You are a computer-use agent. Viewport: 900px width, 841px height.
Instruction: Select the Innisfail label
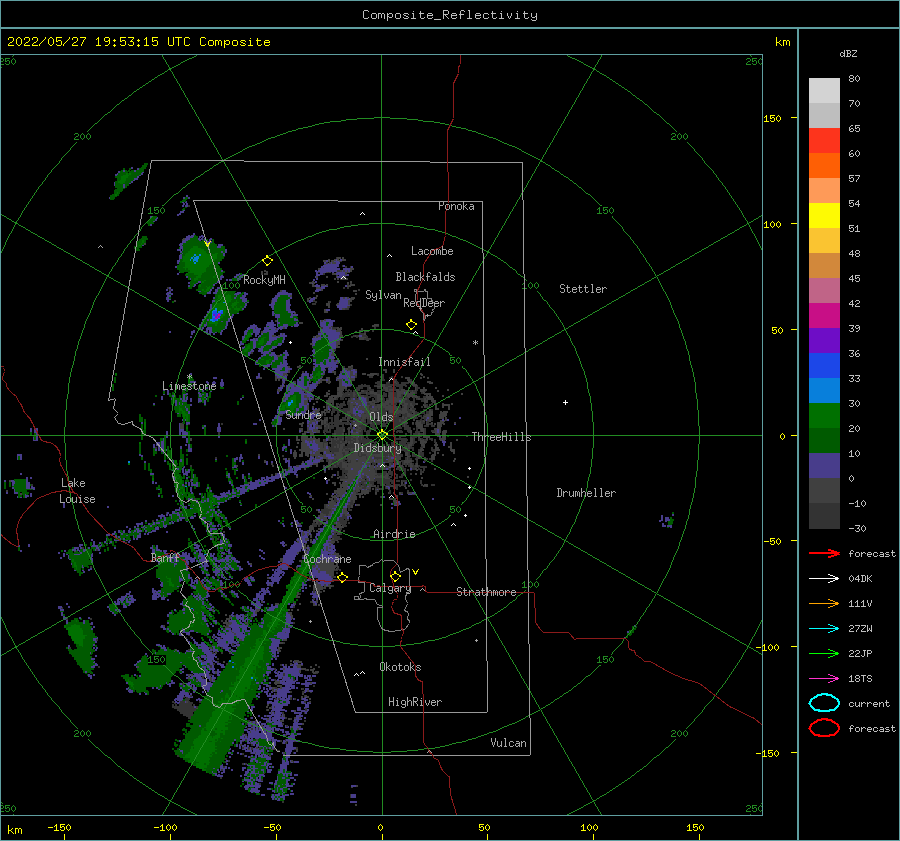pos(404,362)
